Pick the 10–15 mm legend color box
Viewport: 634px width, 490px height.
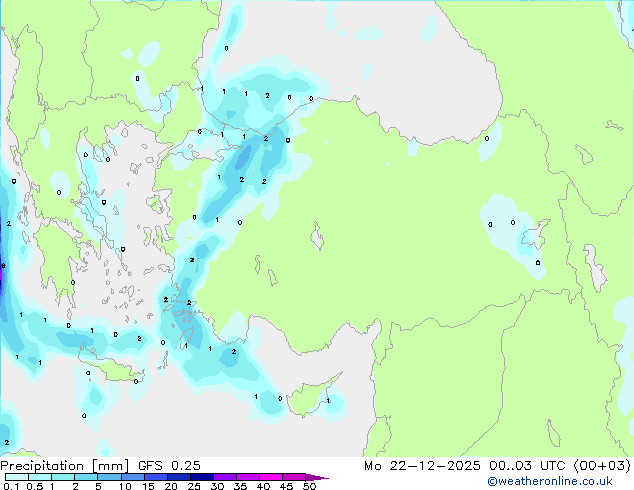pos(133,477)
